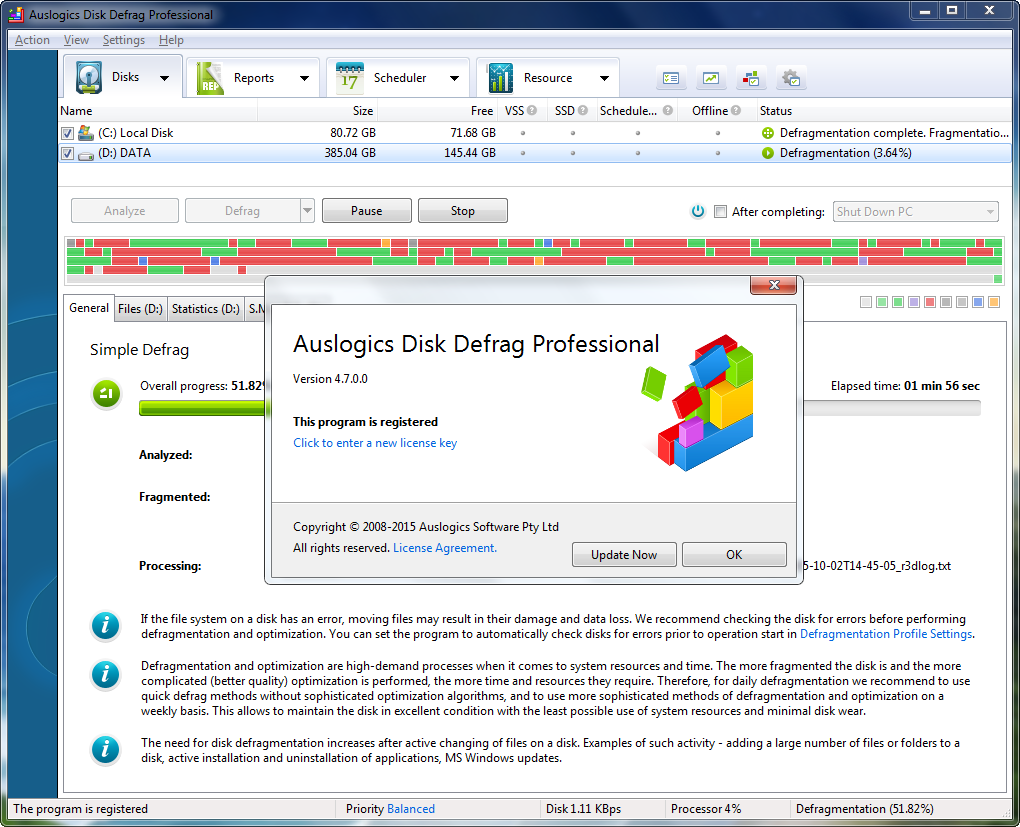This screenshot has height=827, width=1020.
Task: Click the SSD column help icon
Action: [583, 111]
